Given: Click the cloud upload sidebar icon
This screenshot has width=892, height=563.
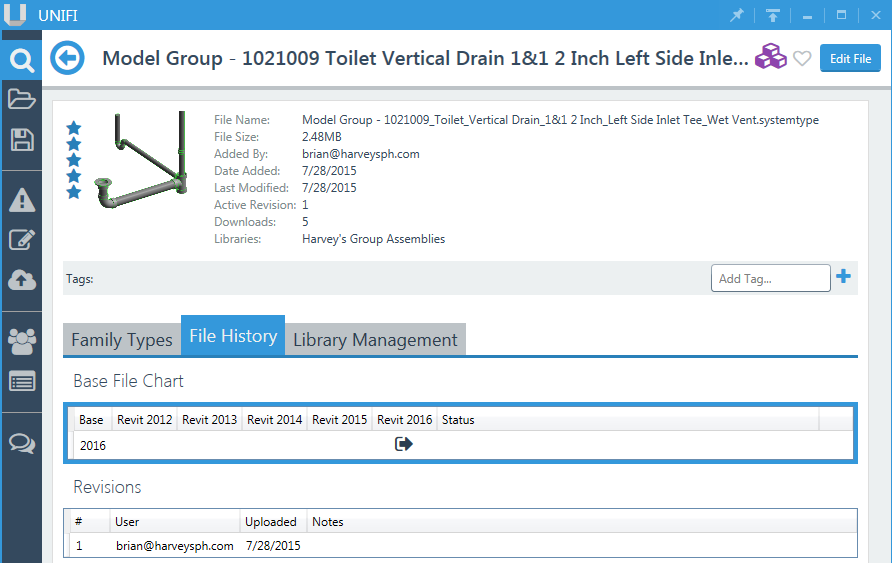Looking at the screenshot, I should coord(22,280).
